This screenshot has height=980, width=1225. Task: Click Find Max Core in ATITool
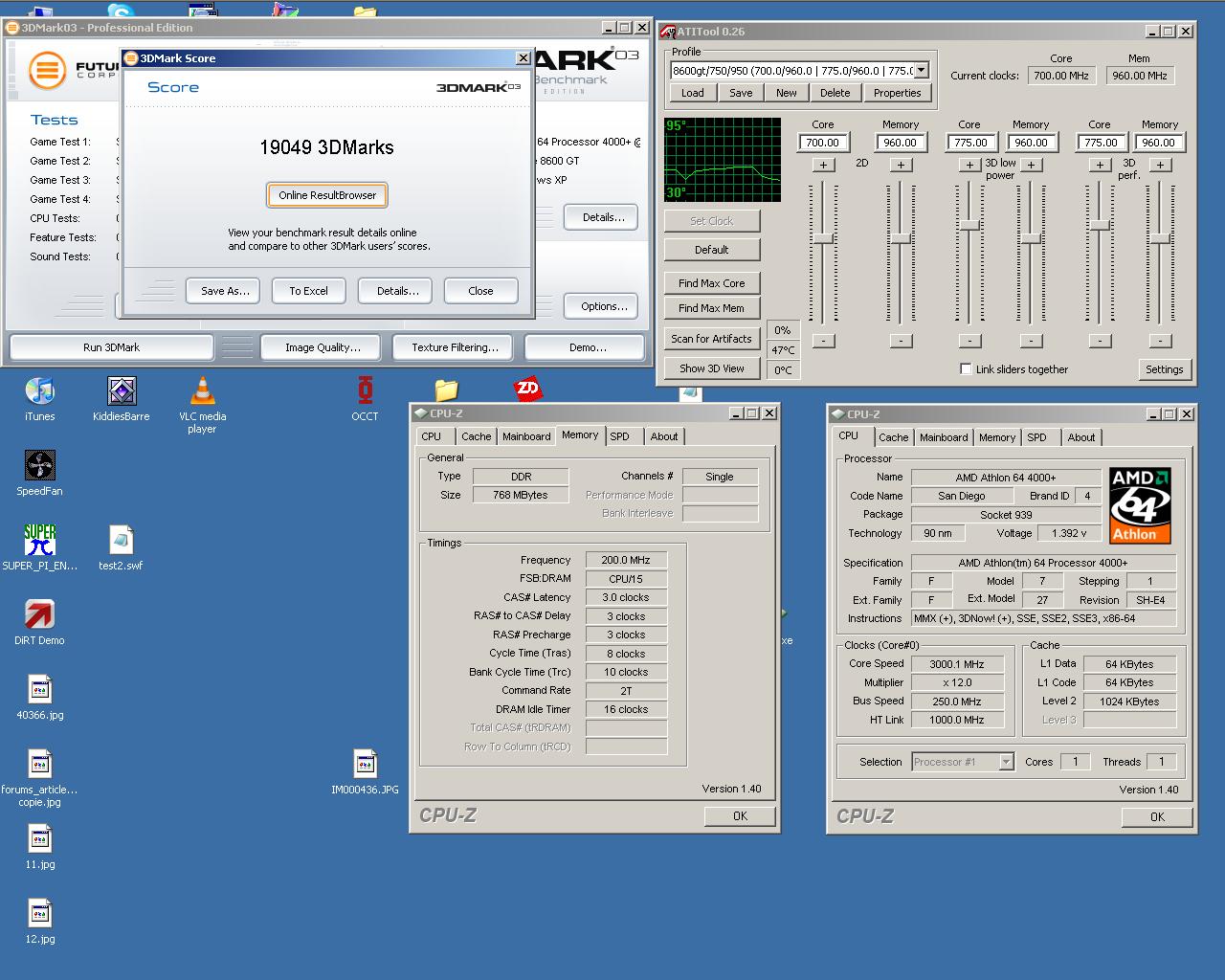tap(711, 283)
